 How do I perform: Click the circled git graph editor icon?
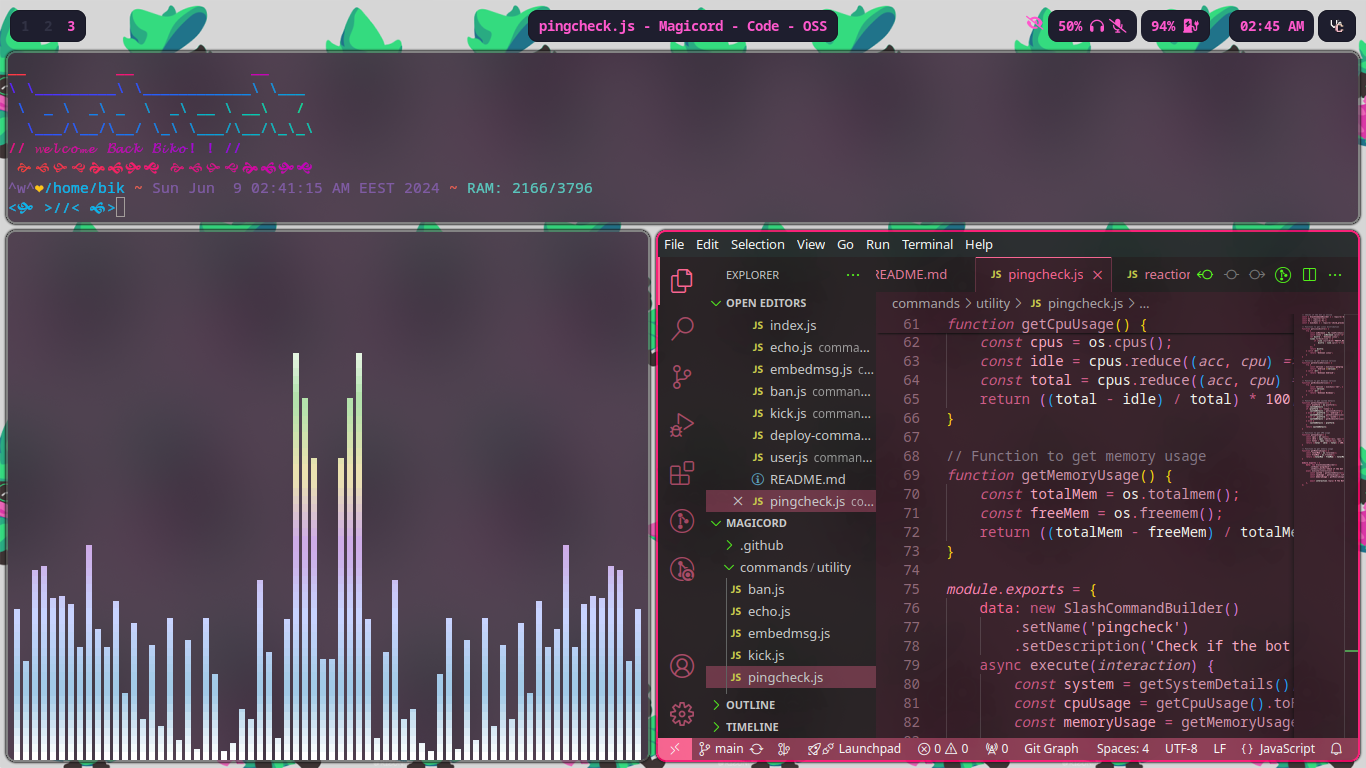pyautogui.click(x=1283, y=274)
